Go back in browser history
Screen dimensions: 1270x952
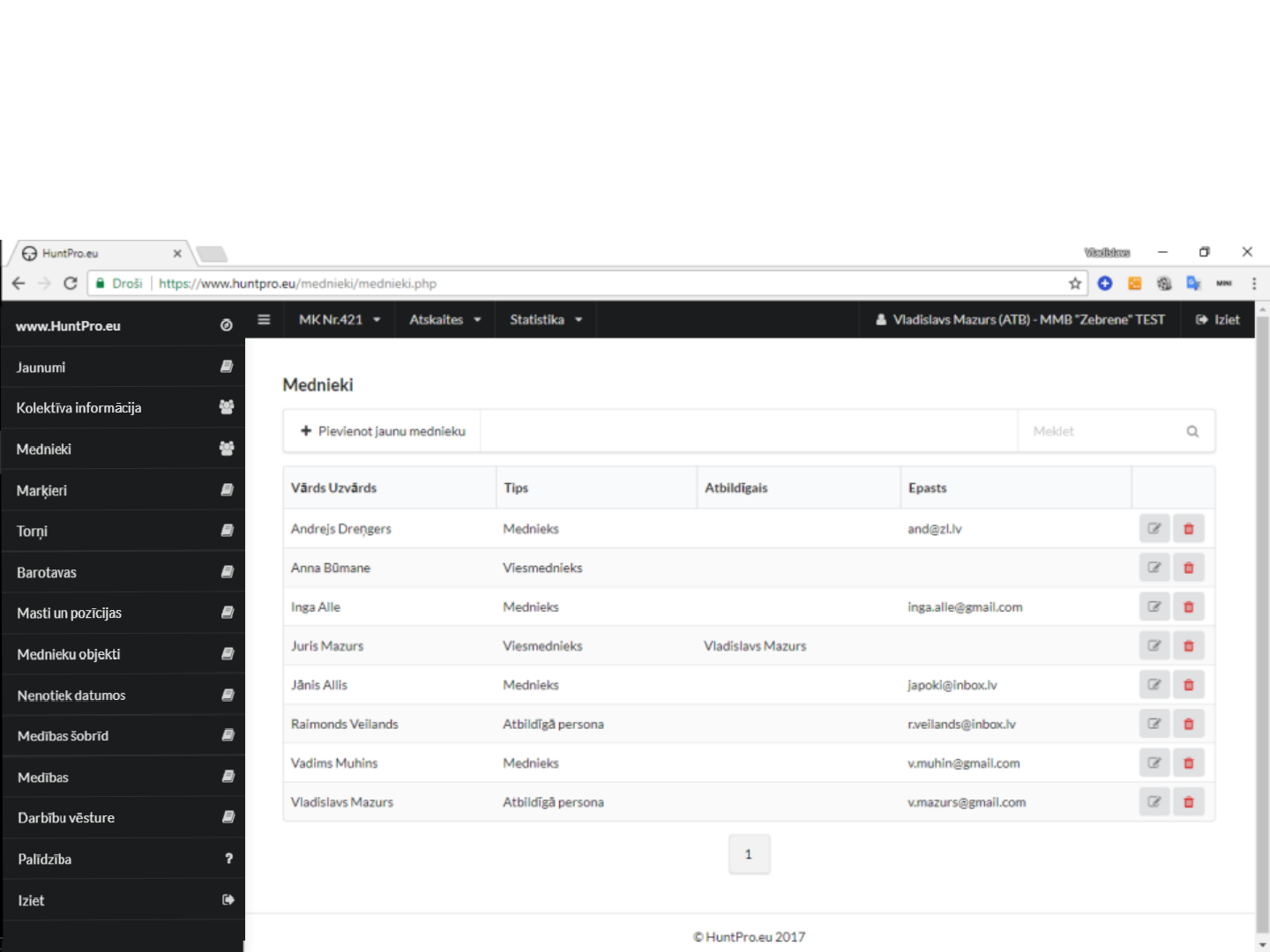(19, 284)
